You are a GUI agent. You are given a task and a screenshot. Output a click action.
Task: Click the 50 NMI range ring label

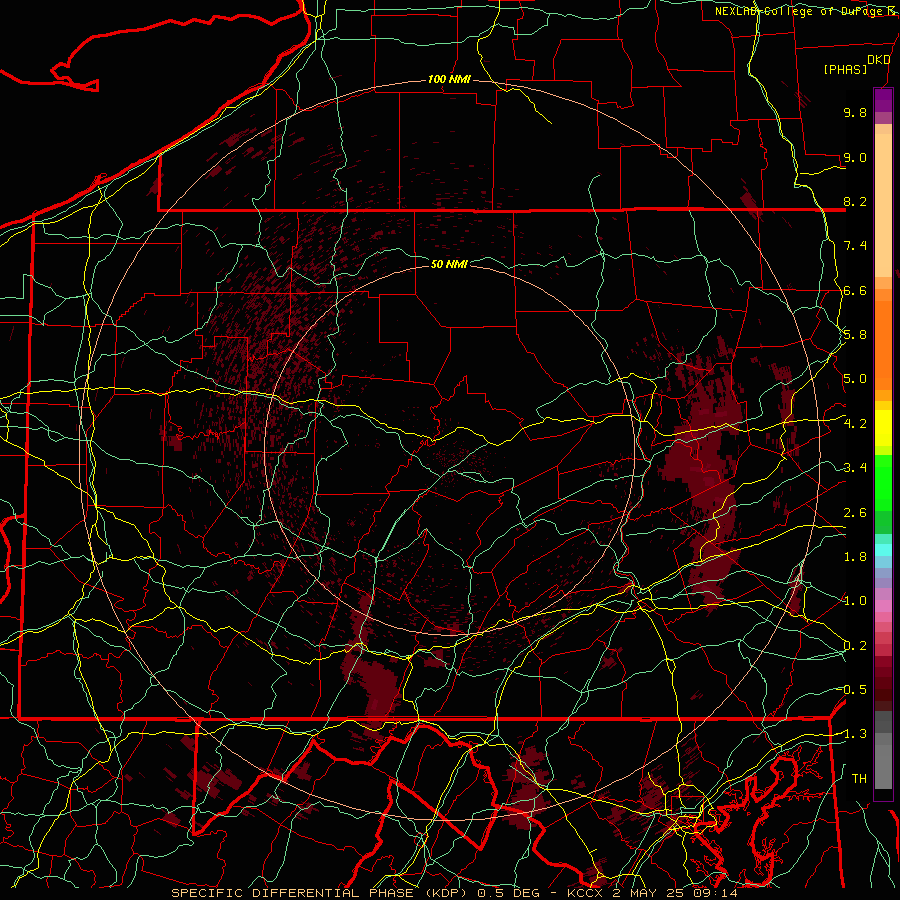(449, 264)
